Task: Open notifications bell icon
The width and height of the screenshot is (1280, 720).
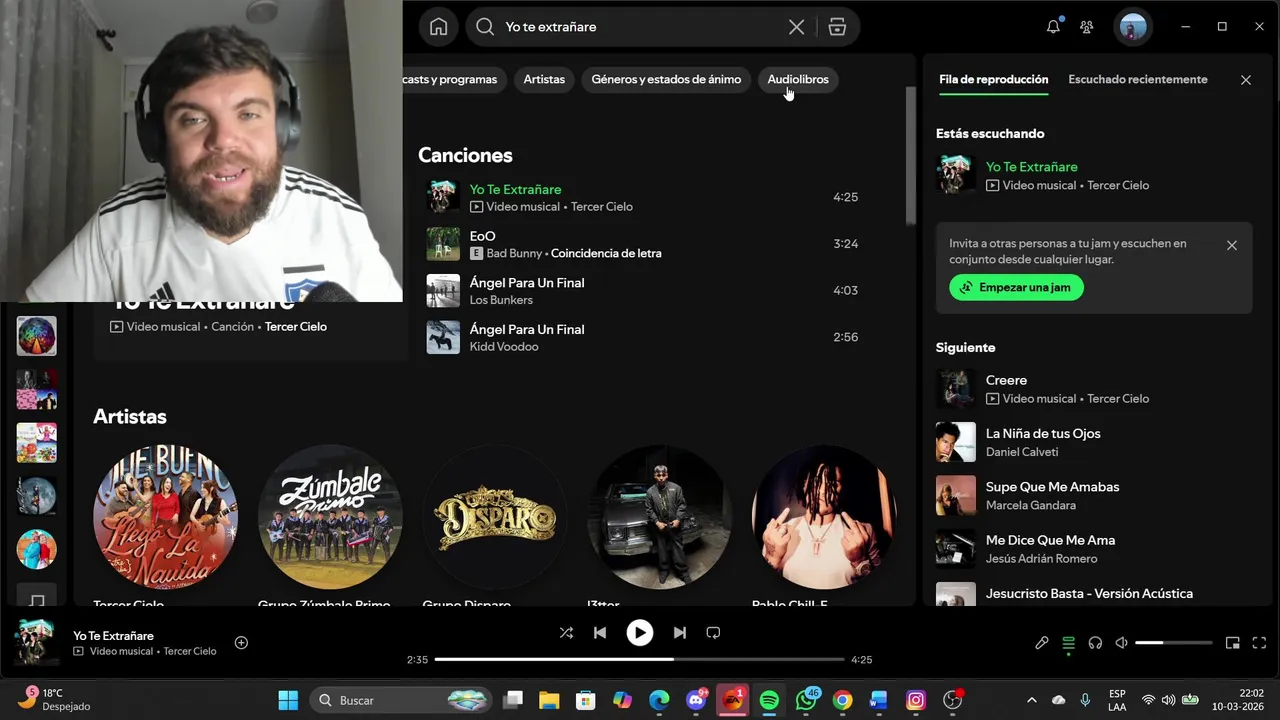Action: point(1053,27)
